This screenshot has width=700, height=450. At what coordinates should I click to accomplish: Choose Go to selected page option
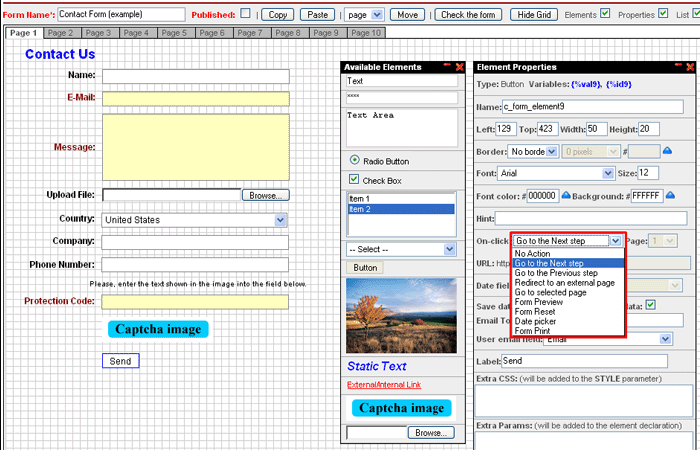(568, 292)
